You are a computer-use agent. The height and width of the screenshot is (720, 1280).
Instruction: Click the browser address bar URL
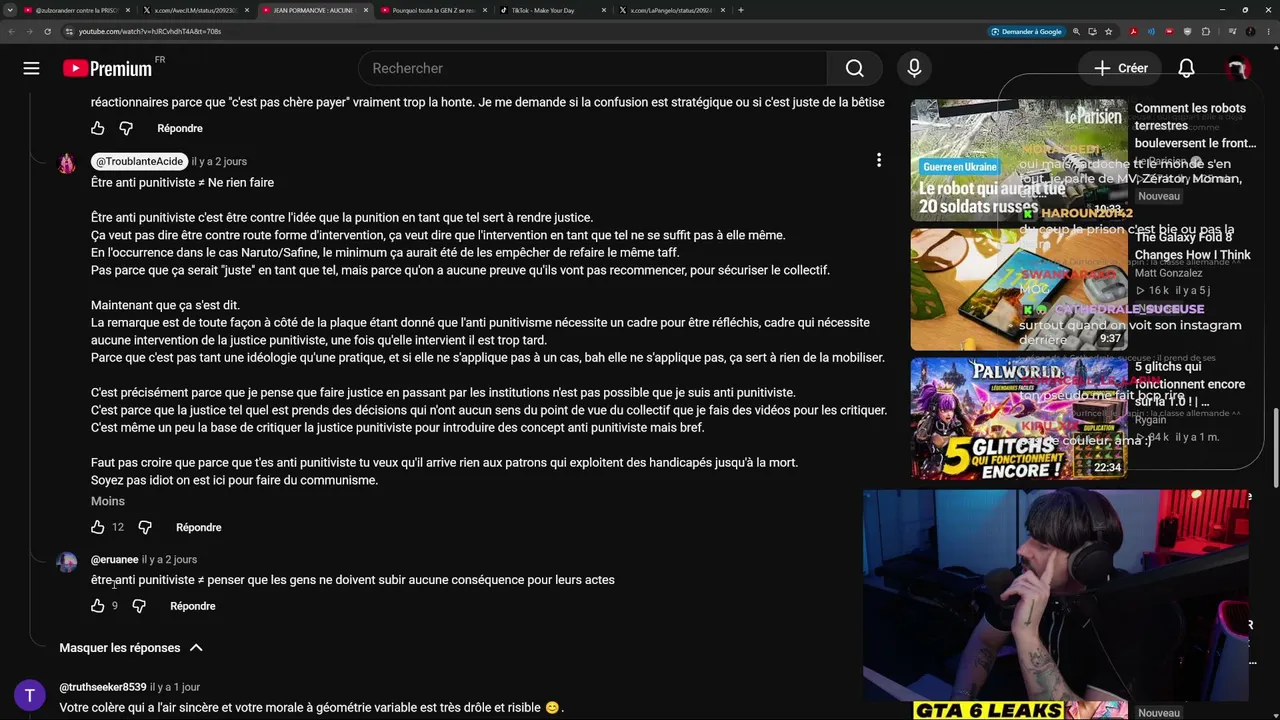tap(150, 31)
